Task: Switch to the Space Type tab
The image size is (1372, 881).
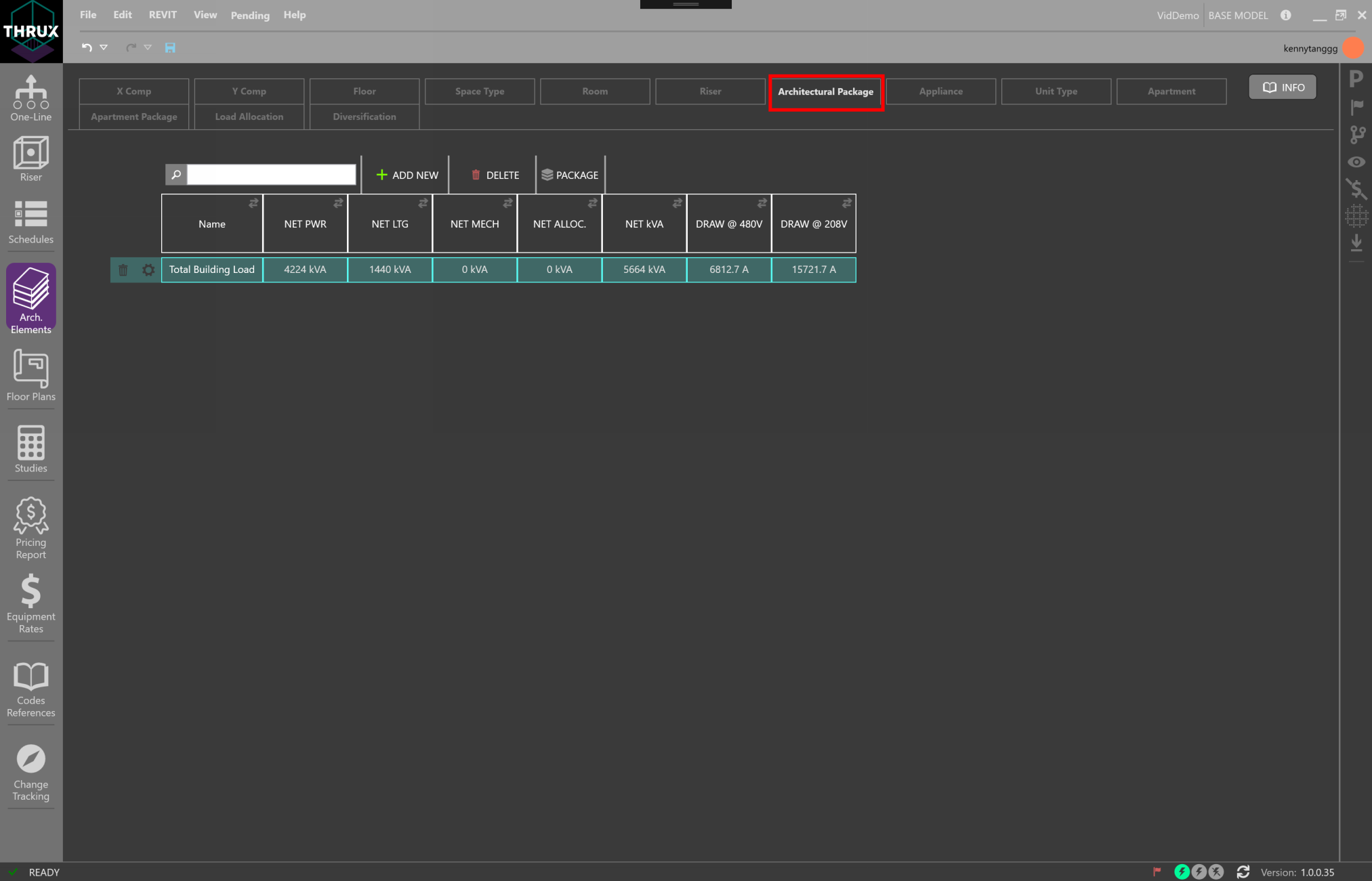Action: pyautogui.click(x=480, y=91)
